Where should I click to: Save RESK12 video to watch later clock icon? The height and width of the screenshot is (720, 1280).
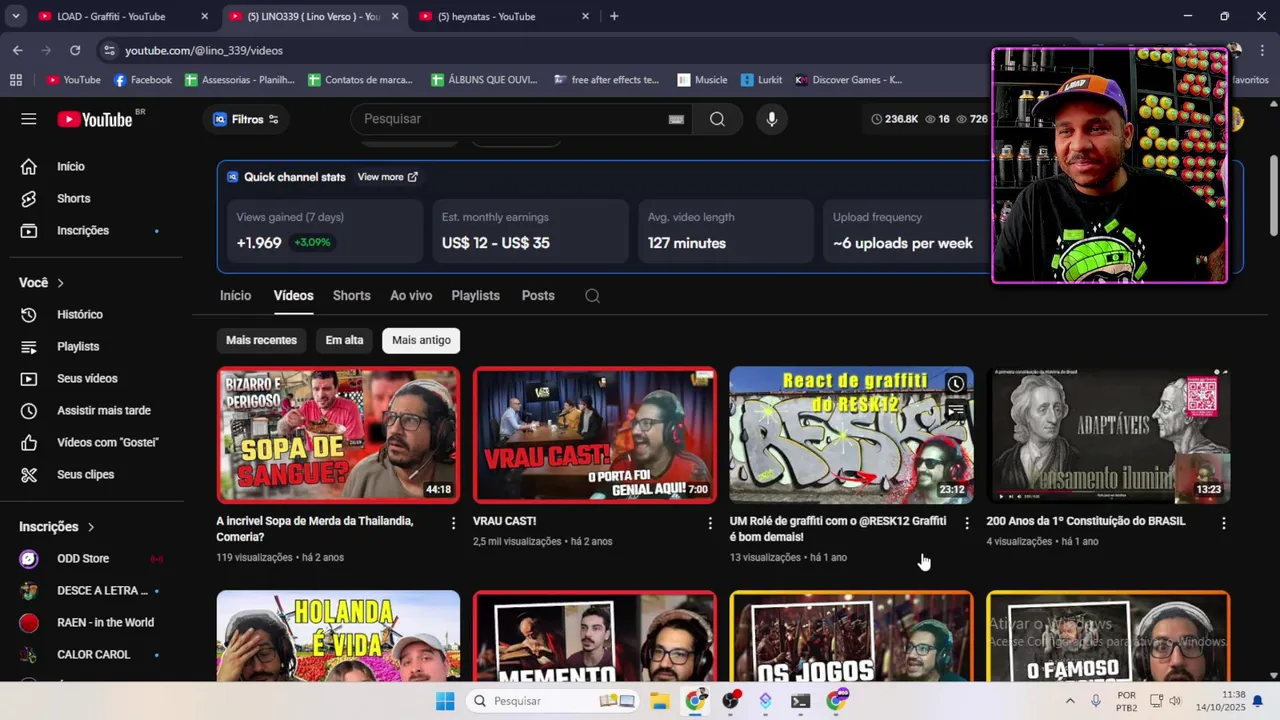point(956,384)
